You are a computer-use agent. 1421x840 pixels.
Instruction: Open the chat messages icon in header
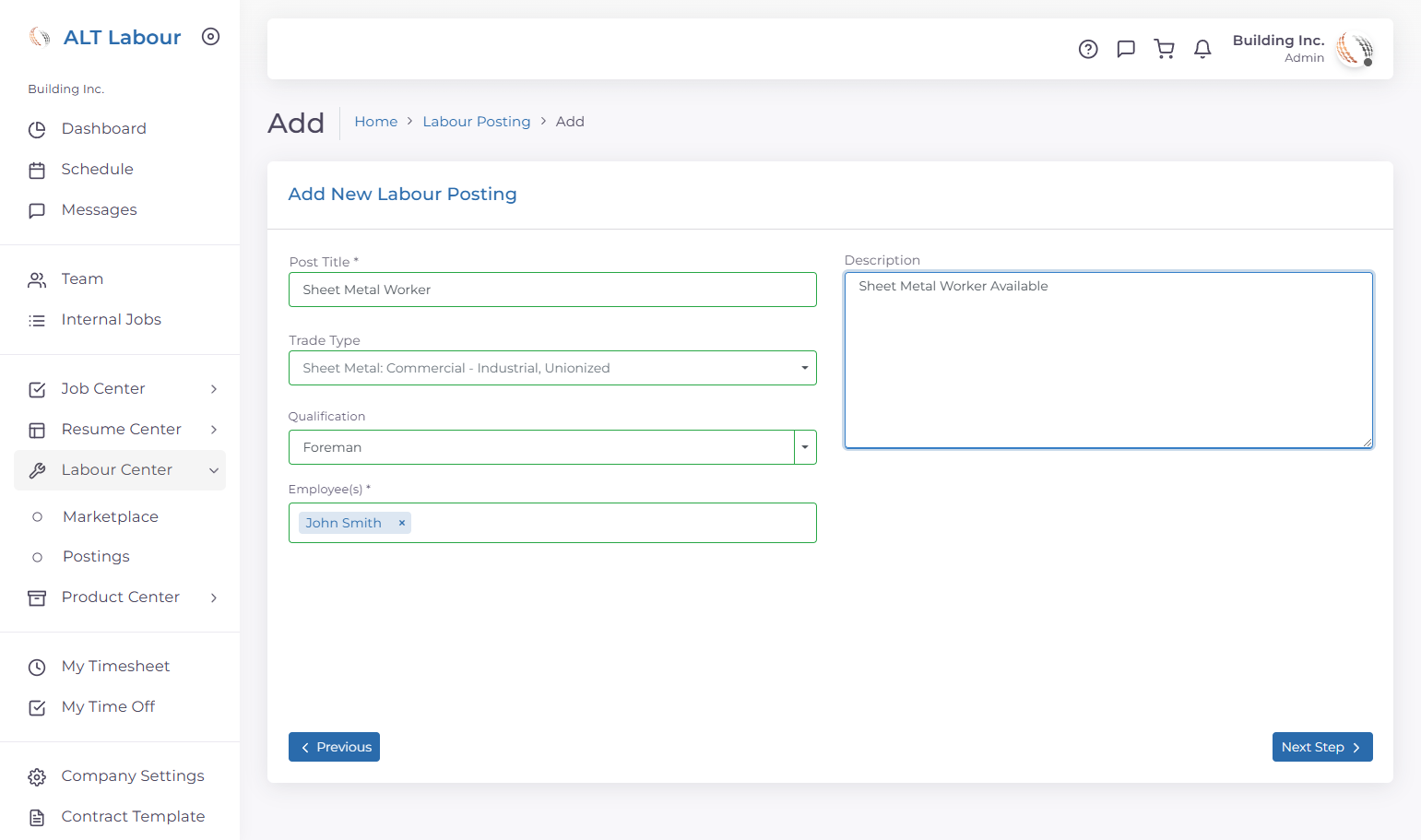[x=1126, y=49]
